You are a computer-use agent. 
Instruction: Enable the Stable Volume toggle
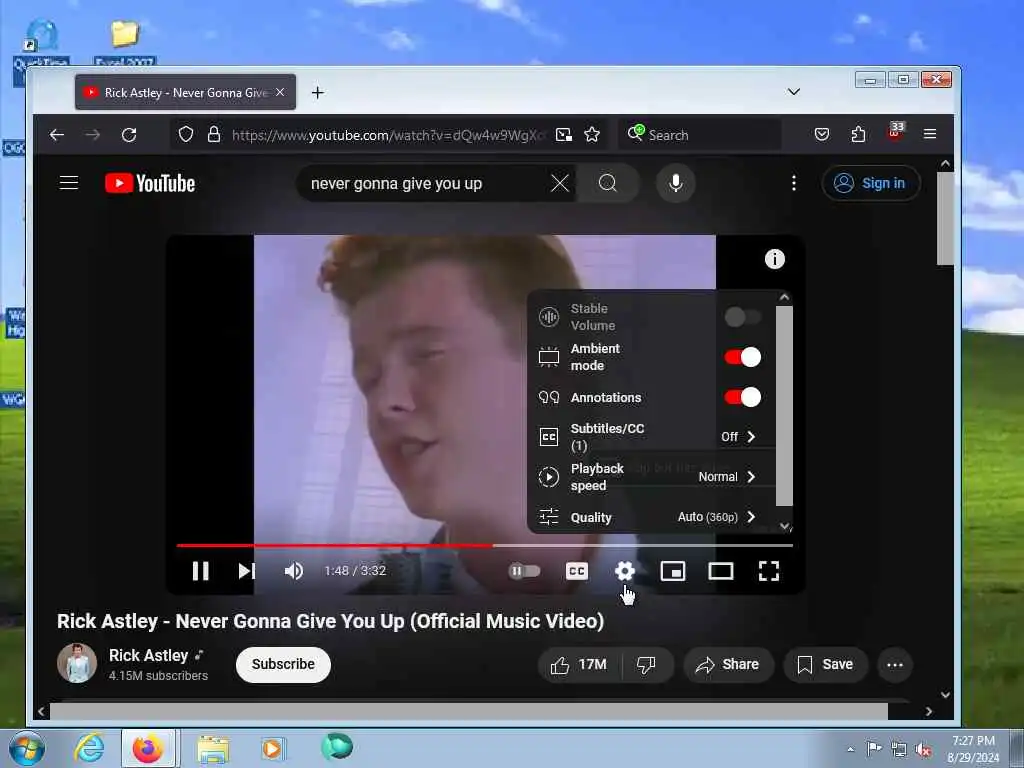[743, 317]
